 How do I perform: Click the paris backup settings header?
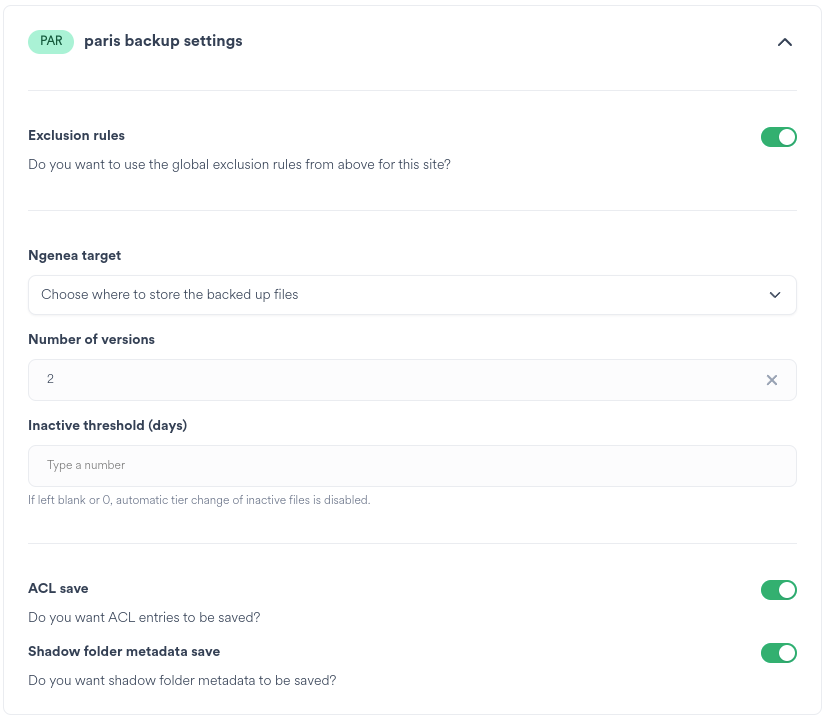[163, 41]
